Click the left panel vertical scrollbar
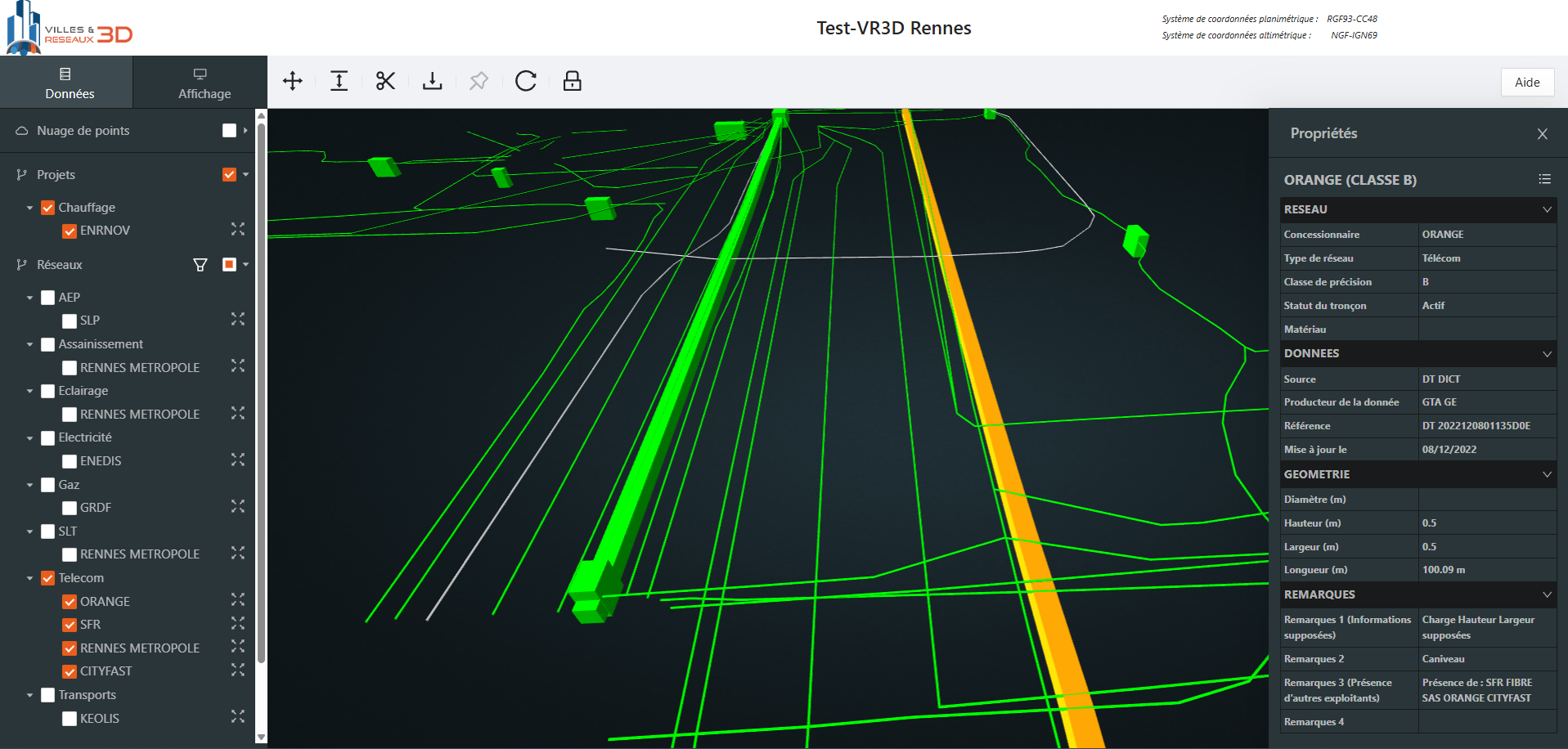Image resolution: width=1568 pixels, height=749 pixels. point(261,409)
